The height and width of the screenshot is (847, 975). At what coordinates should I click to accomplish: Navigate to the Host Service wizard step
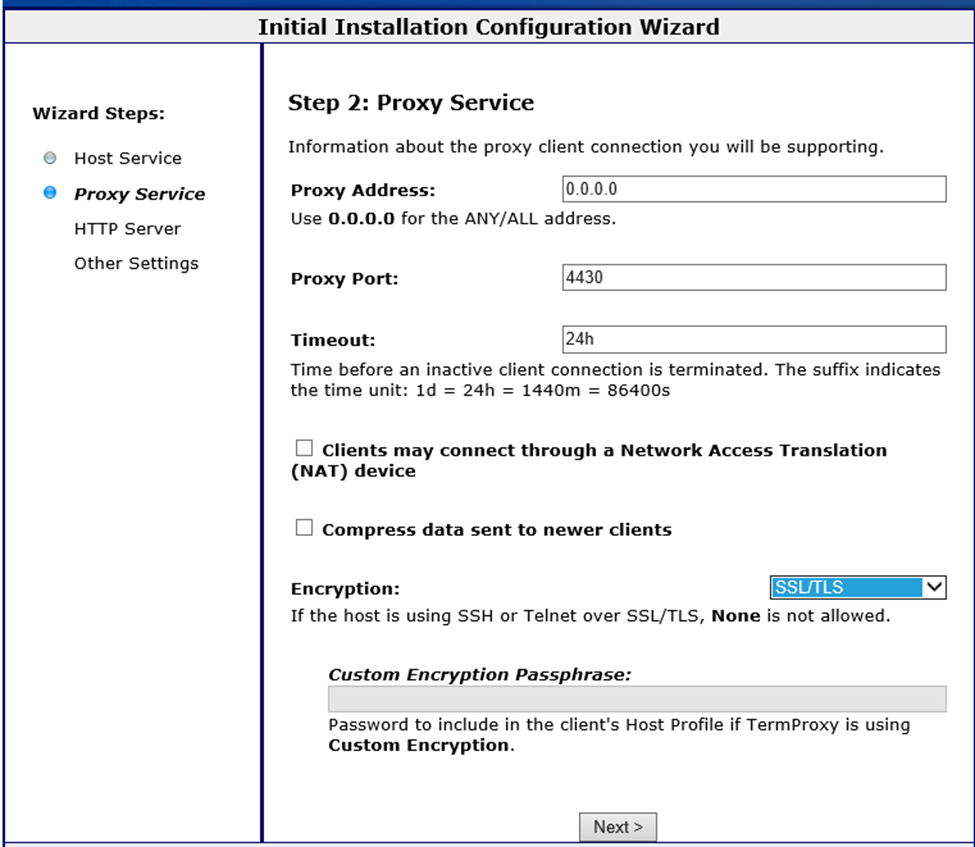[x=128, y=158]
